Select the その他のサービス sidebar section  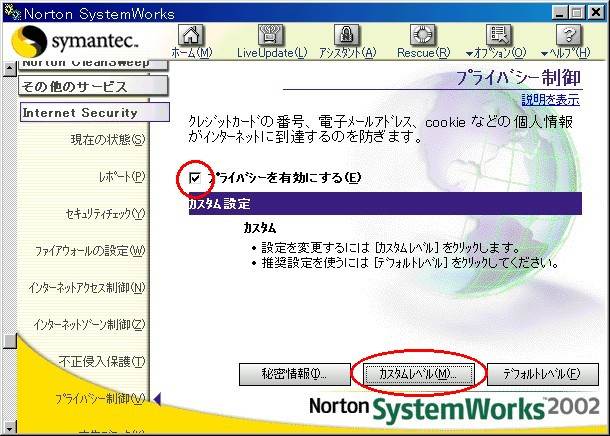tap(93, 86)
